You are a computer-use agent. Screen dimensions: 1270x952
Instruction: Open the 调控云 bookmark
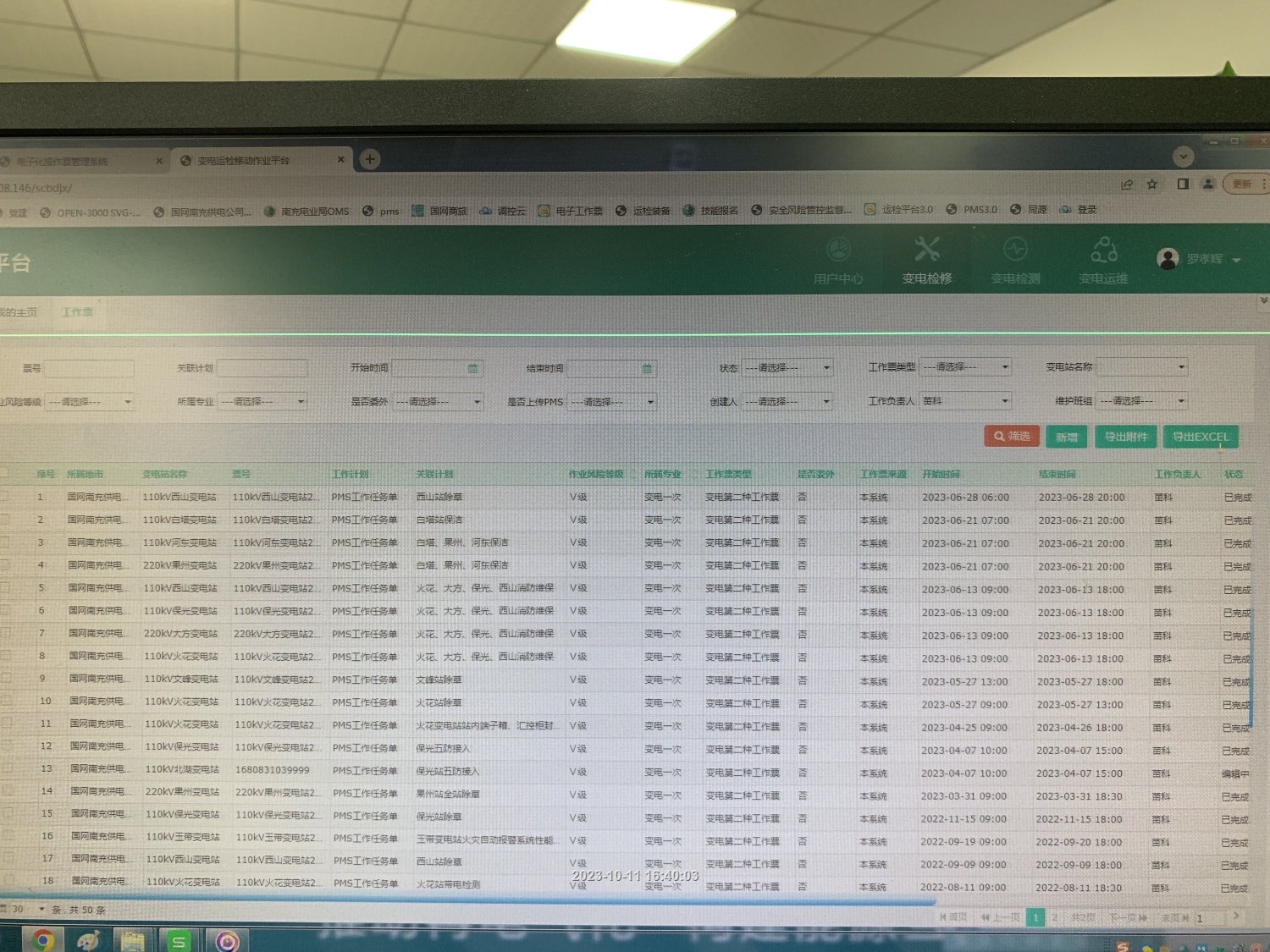502,211
